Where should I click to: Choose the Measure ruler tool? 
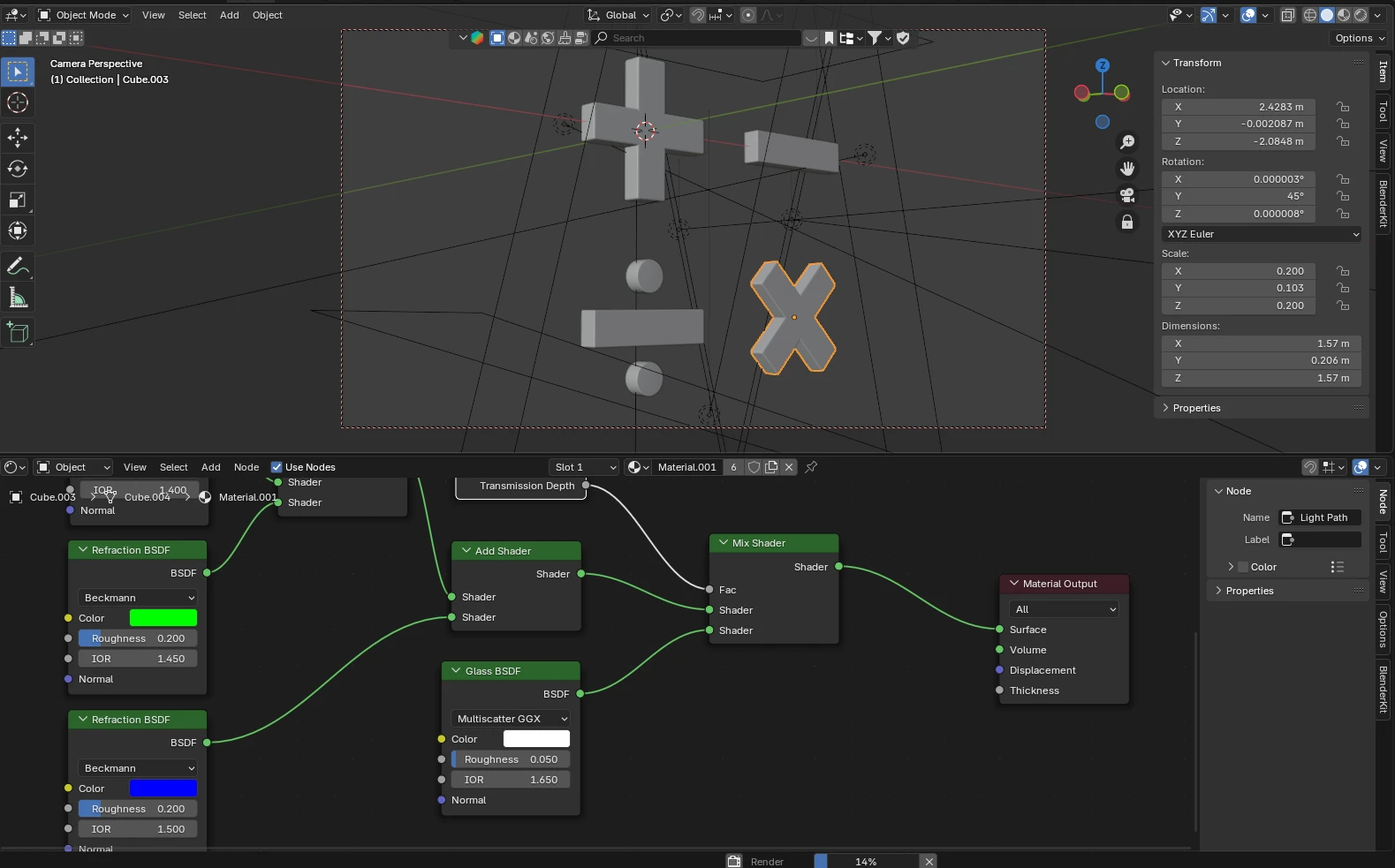(x=18, y=298)
